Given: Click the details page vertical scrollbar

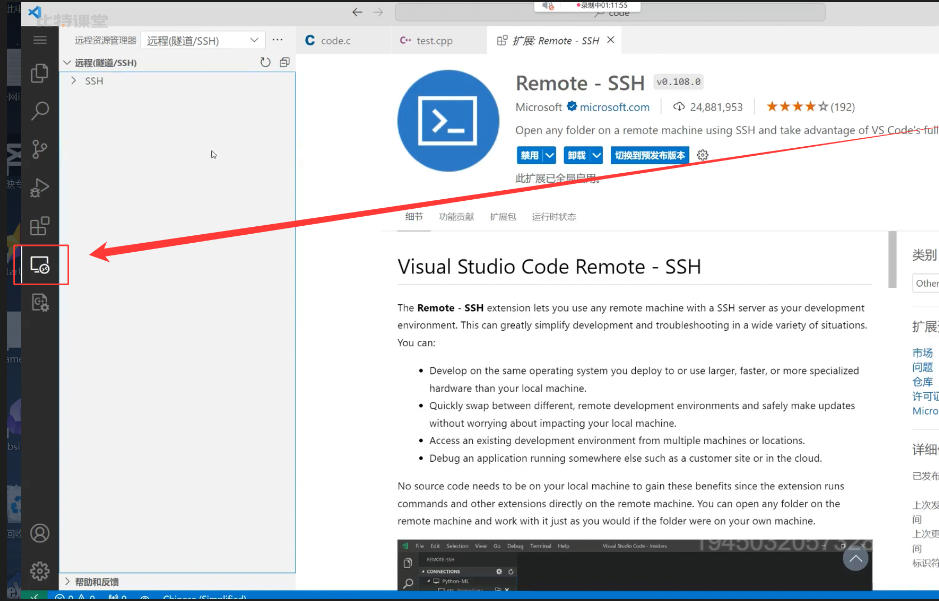Looking at the screenshot, I should tap(892, 259).
